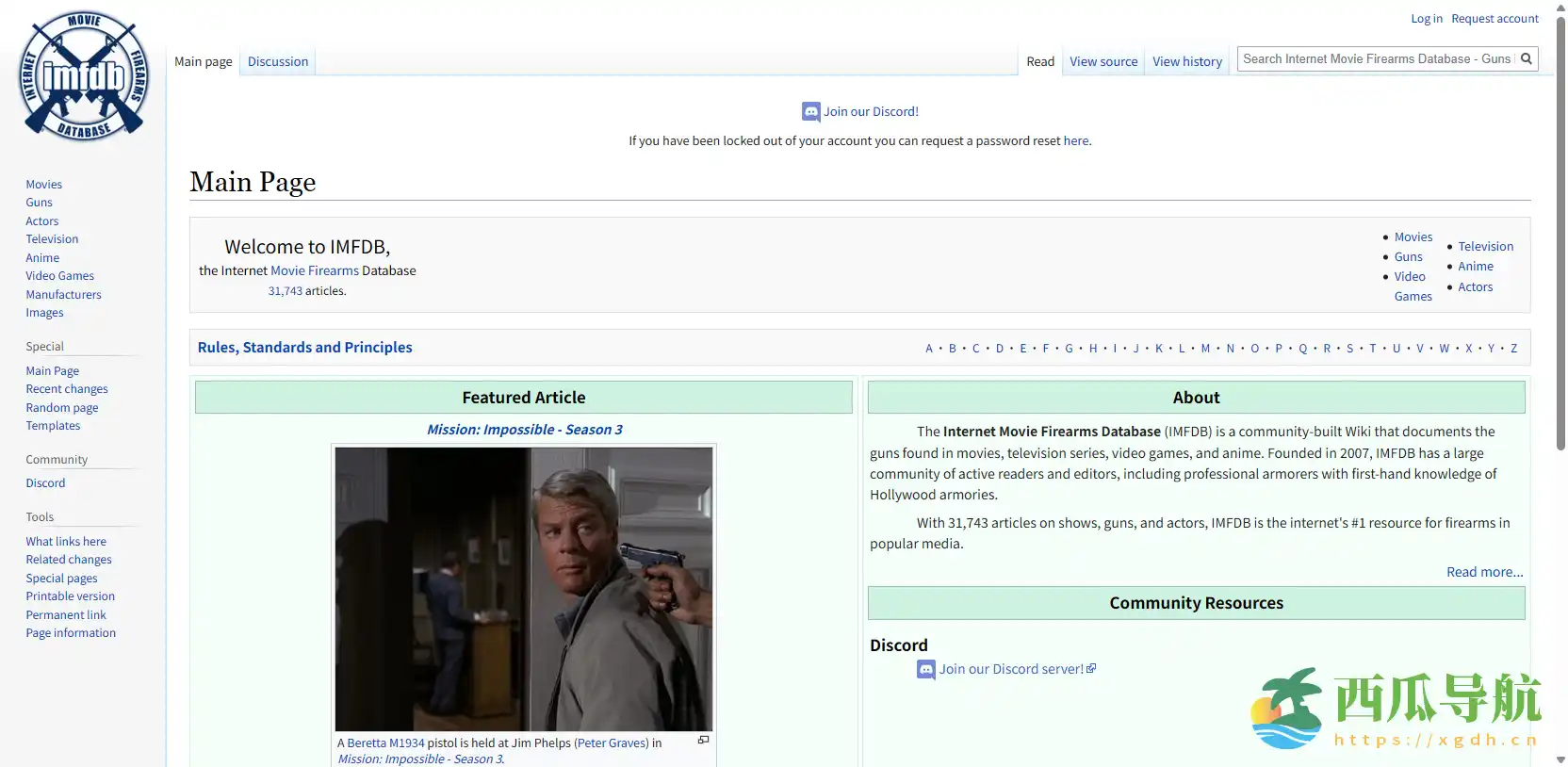This screenshot has width=1568, height=767.
Task: Click the Log in link
Action: tap(1426, 19)
